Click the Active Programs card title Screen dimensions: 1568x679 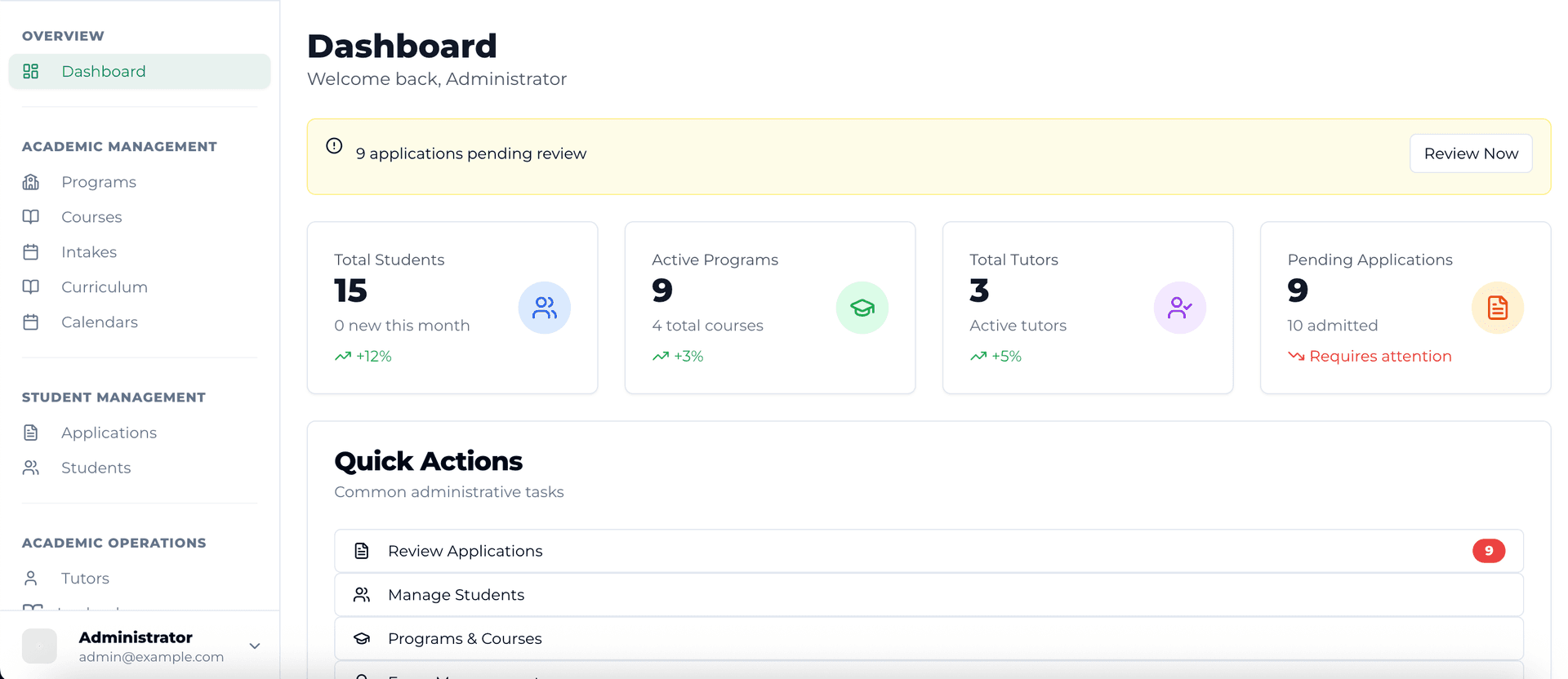[715, 260]
